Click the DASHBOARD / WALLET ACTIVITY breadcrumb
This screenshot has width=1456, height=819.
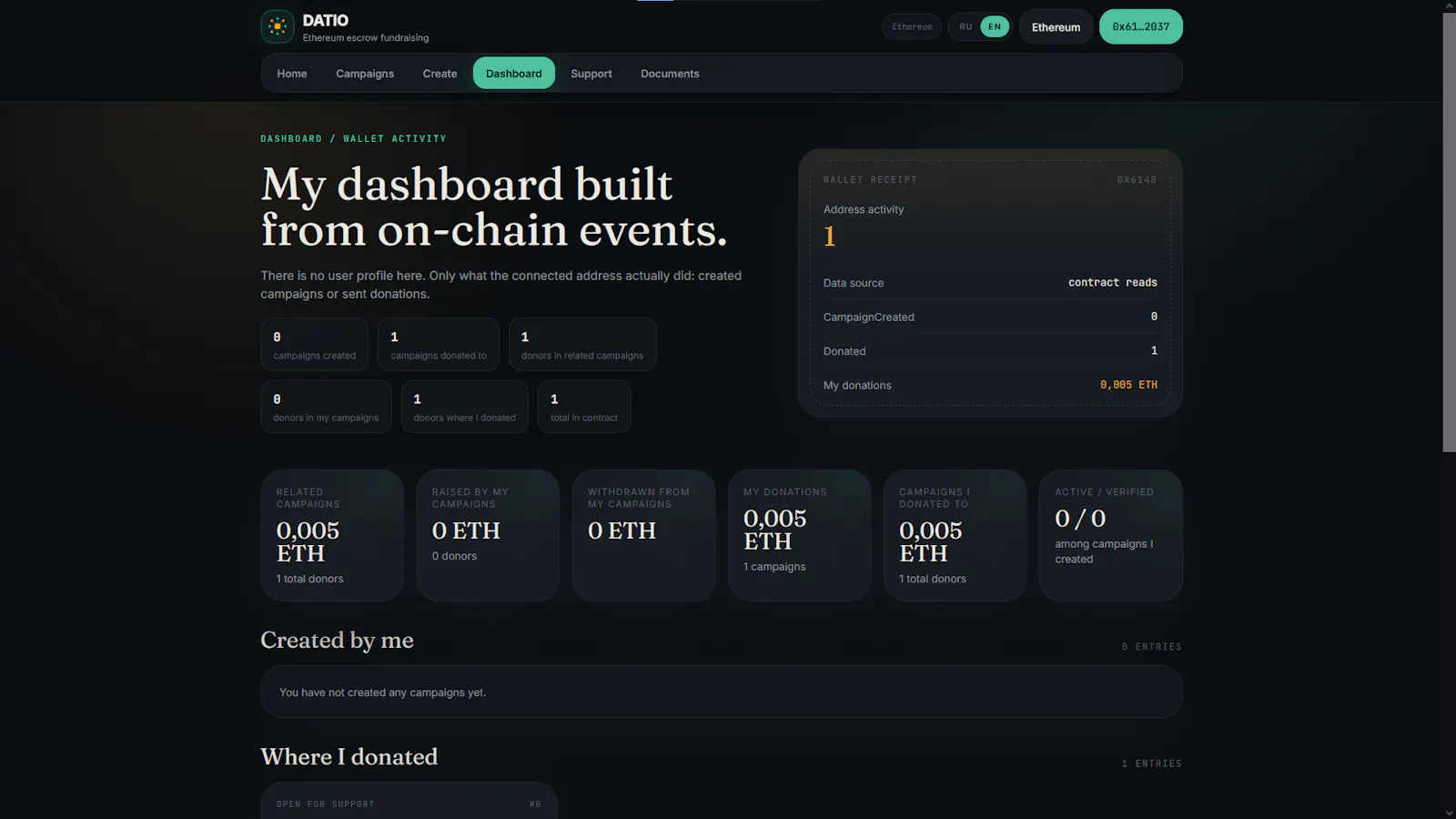tap(353, 139)
